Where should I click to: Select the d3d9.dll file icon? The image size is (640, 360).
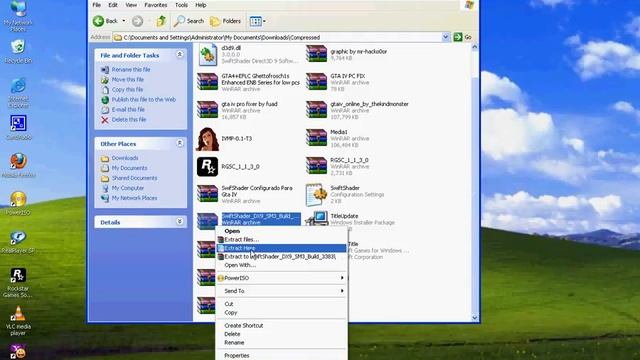coord(207,55)
